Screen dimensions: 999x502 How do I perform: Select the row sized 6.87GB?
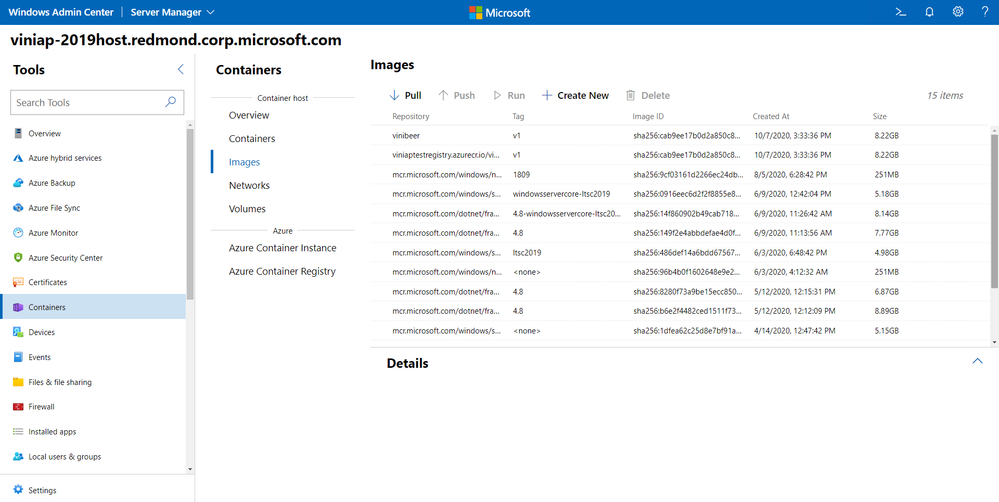[680, 292]
